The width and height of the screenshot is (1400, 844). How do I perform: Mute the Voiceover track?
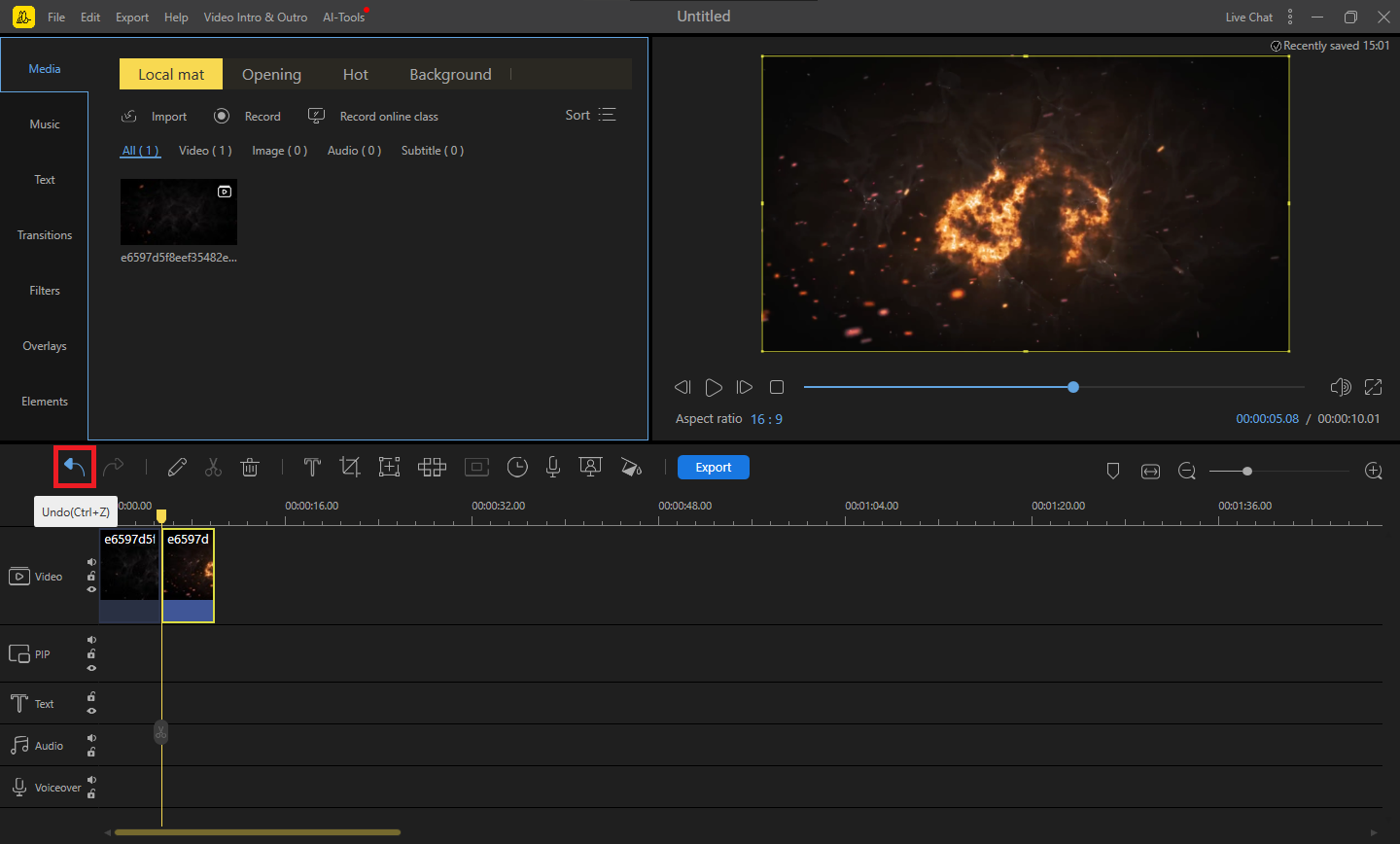[91, 780]
